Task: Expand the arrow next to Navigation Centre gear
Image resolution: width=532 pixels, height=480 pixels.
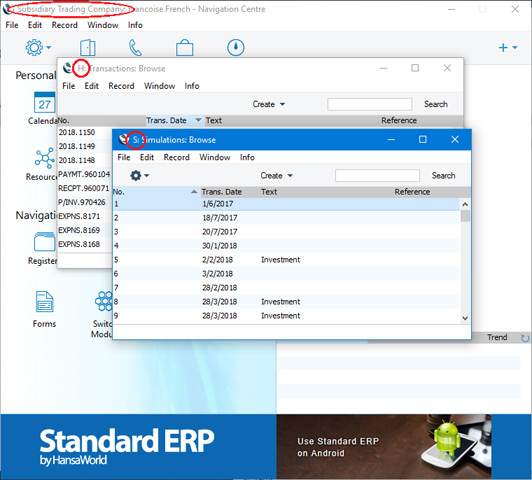Action: click(49, 47)
